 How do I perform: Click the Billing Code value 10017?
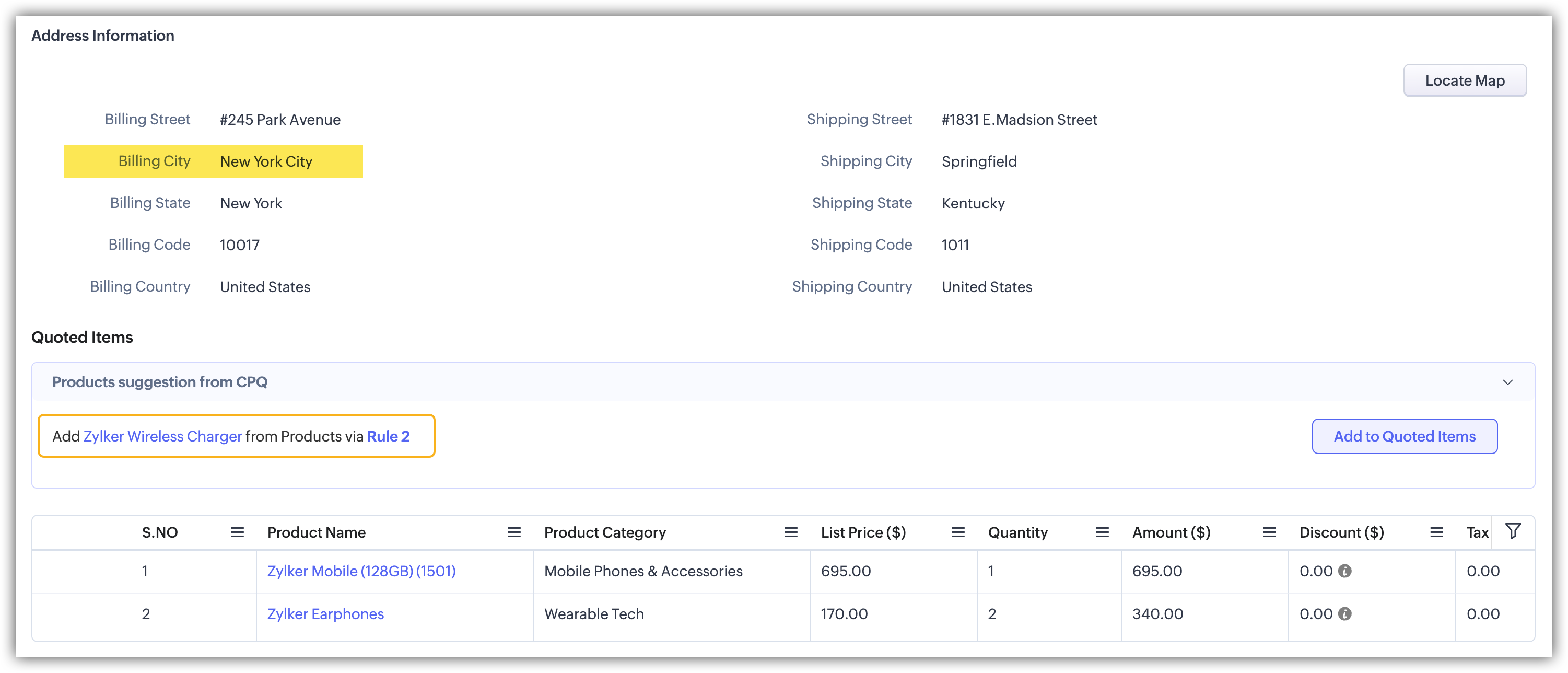pyautogui.click(x=239, y=245)
